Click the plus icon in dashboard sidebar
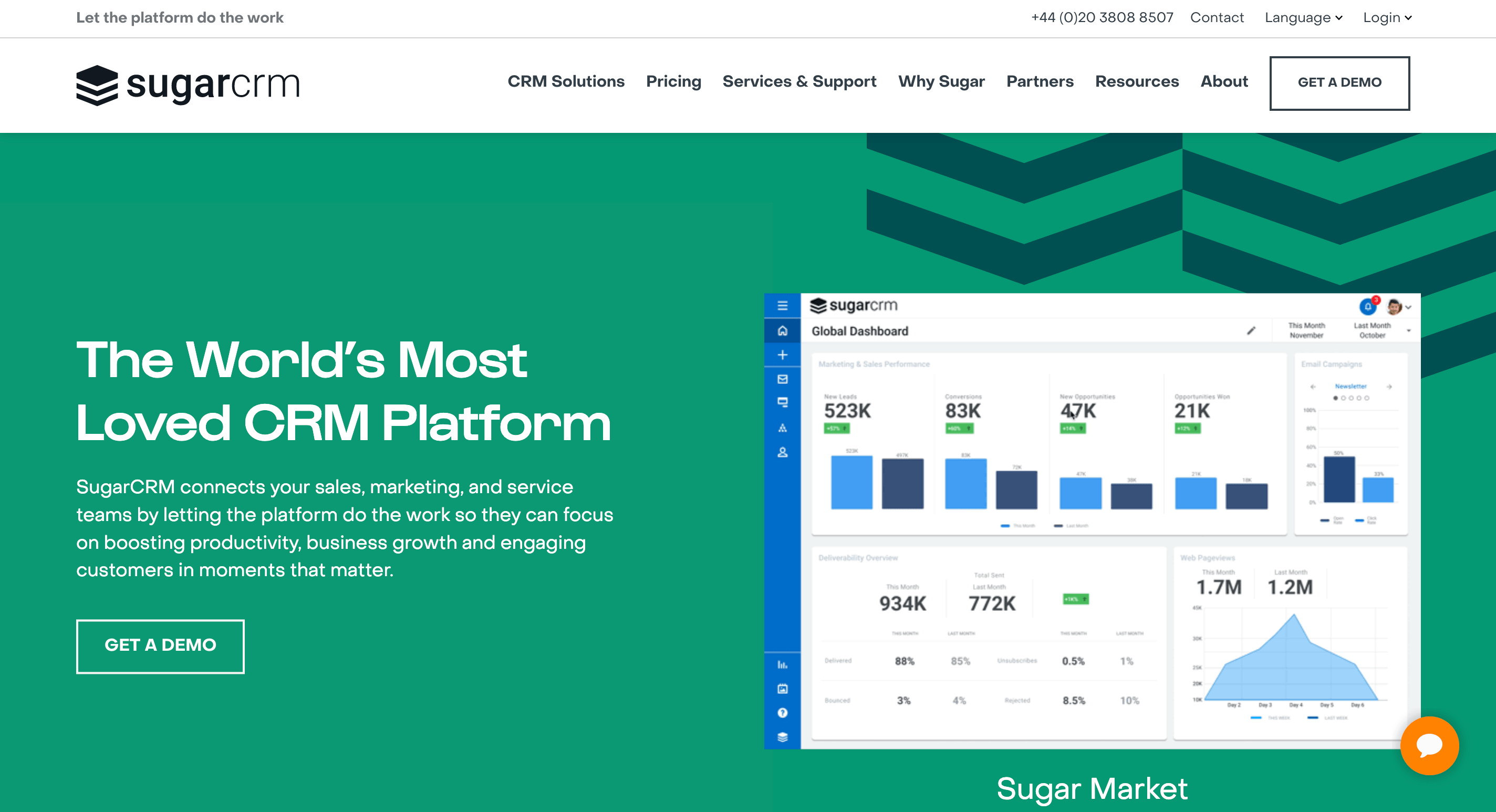Screen dimensions: 1496x812 point(782,355)
